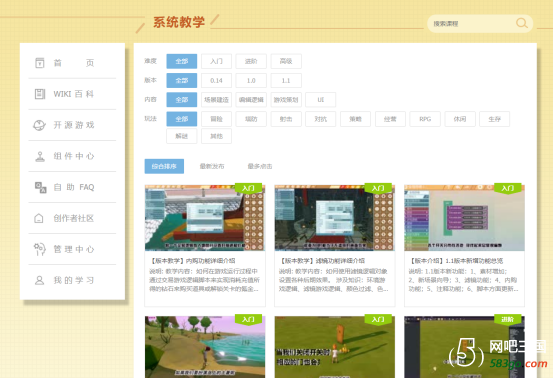Image resolution: width=553 pixels, height=379 pixels.
Task: Filter content by UI
Action: (x=320, y=99)
